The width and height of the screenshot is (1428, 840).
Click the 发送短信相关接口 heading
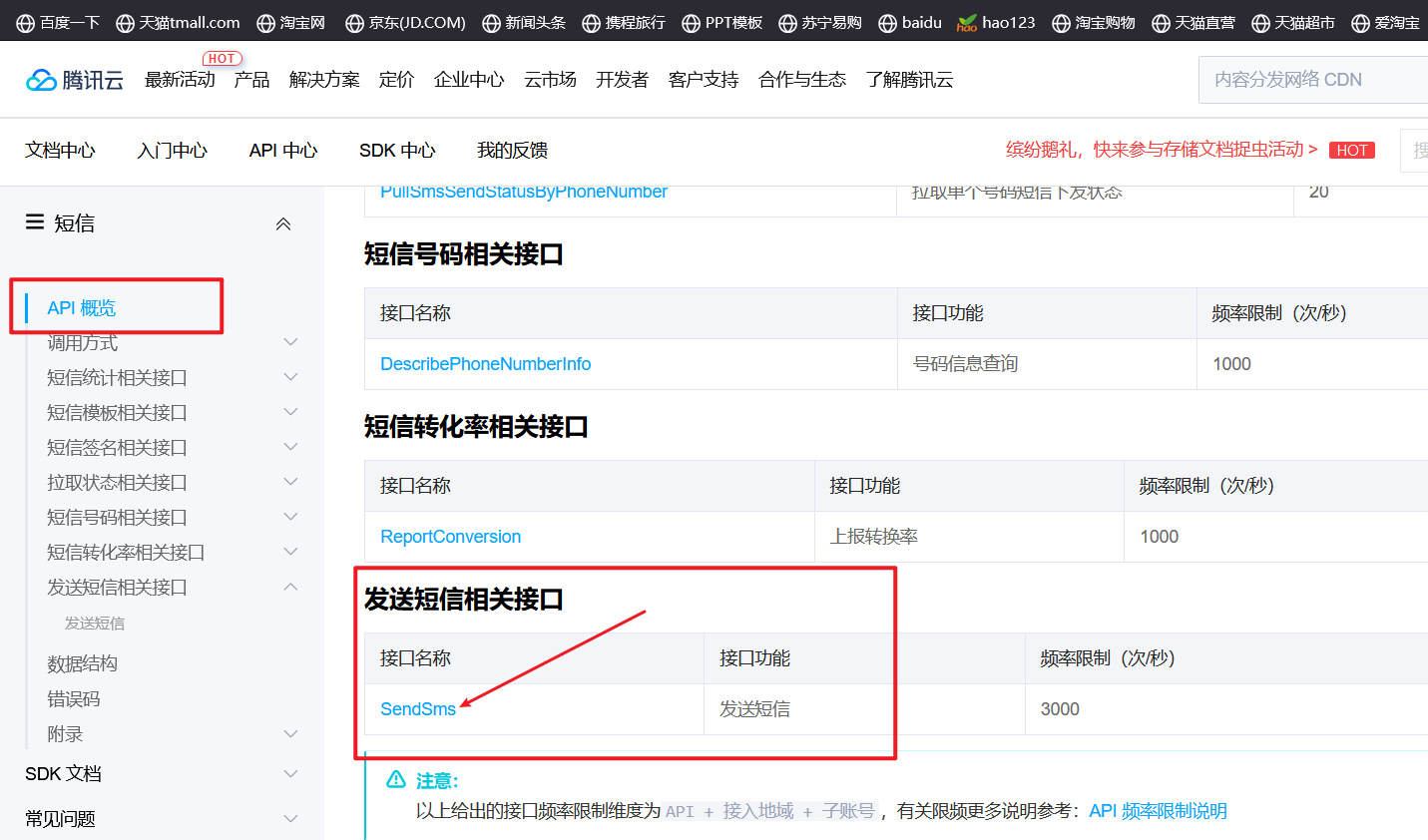coord(463,600)
